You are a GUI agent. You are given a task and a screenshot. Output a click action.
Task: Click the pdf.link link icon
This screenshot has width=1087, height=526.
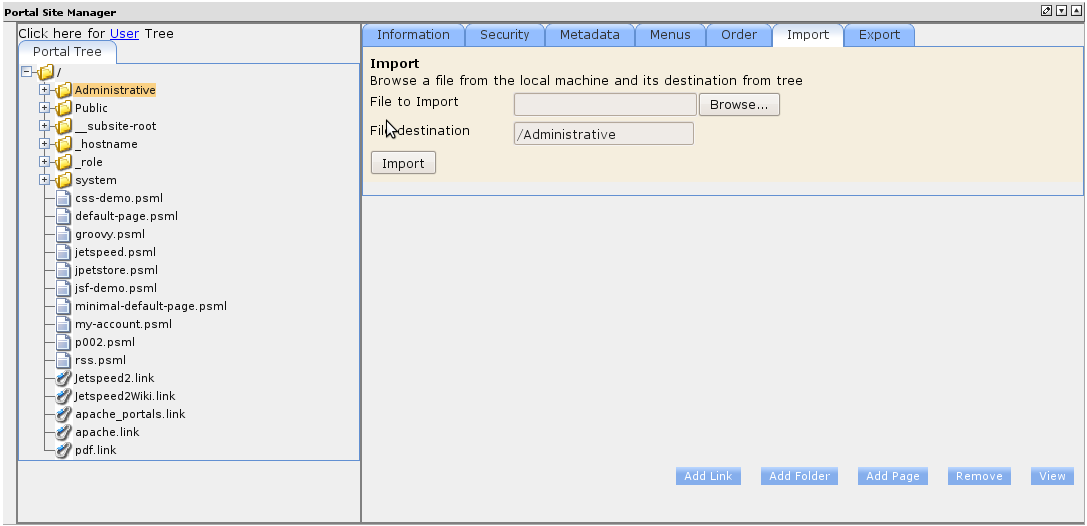(63, 450)
